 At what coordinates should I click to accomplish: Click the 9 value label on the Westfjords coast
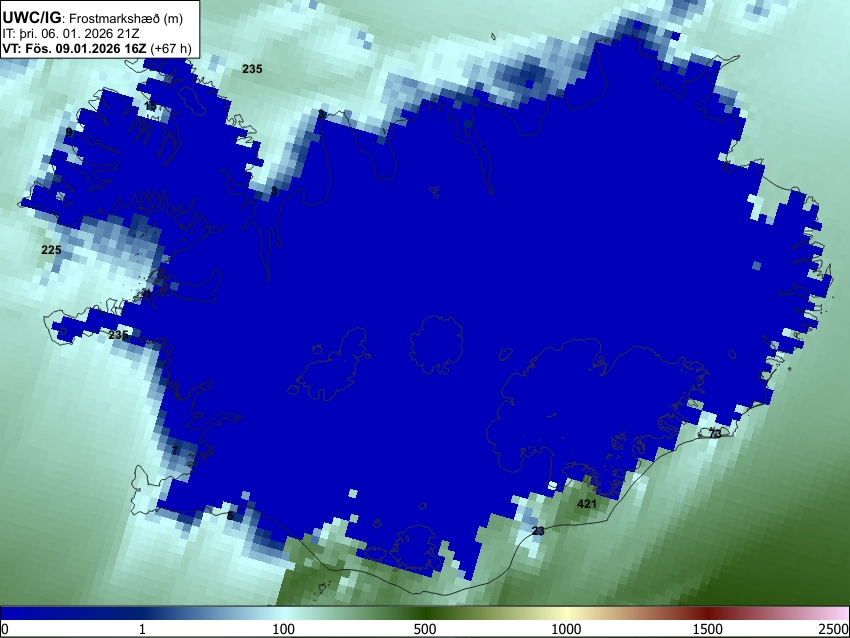click(x=69, y=132)
